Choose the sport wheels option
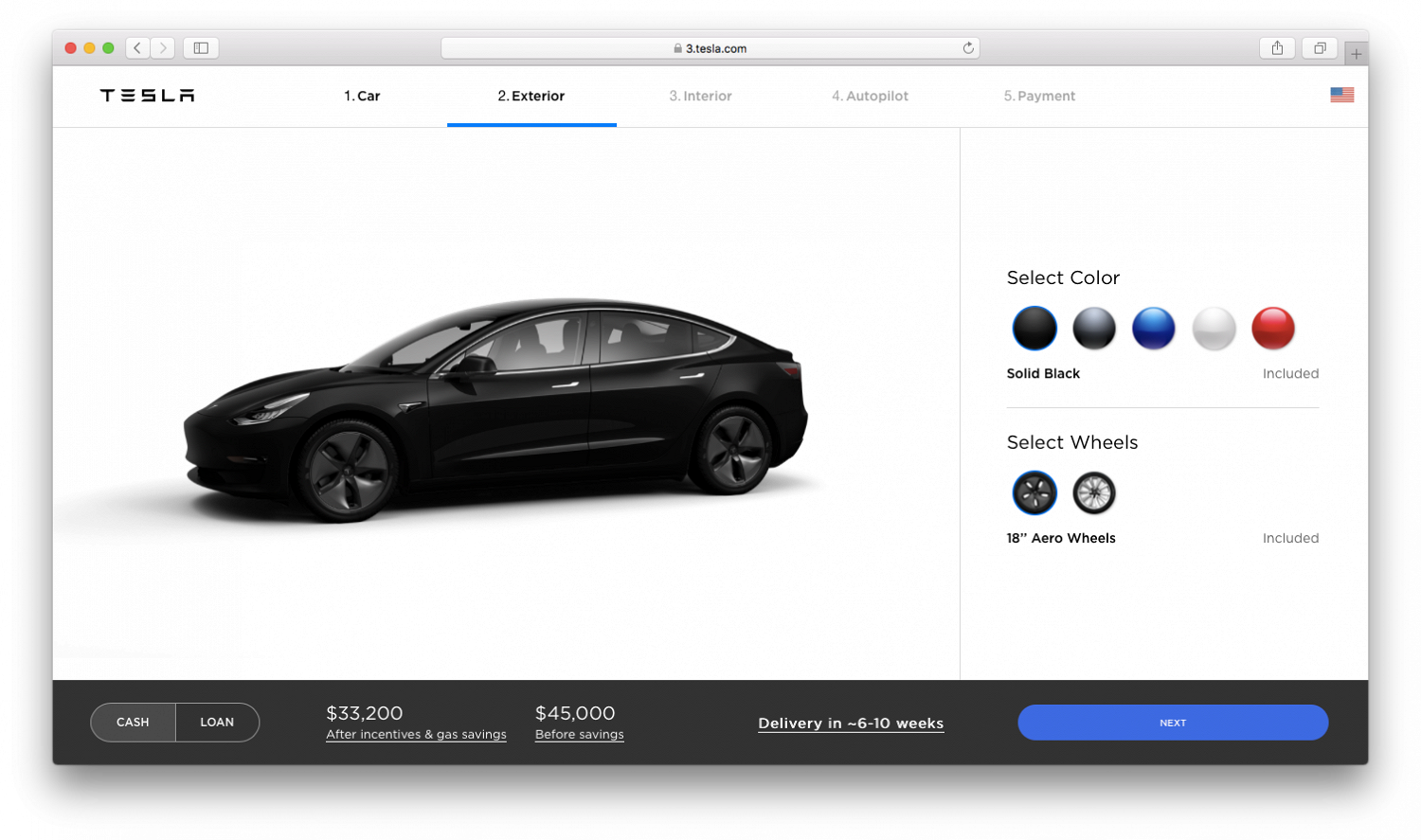The width and height of the screenshot is (1421, 840). 1094,493
